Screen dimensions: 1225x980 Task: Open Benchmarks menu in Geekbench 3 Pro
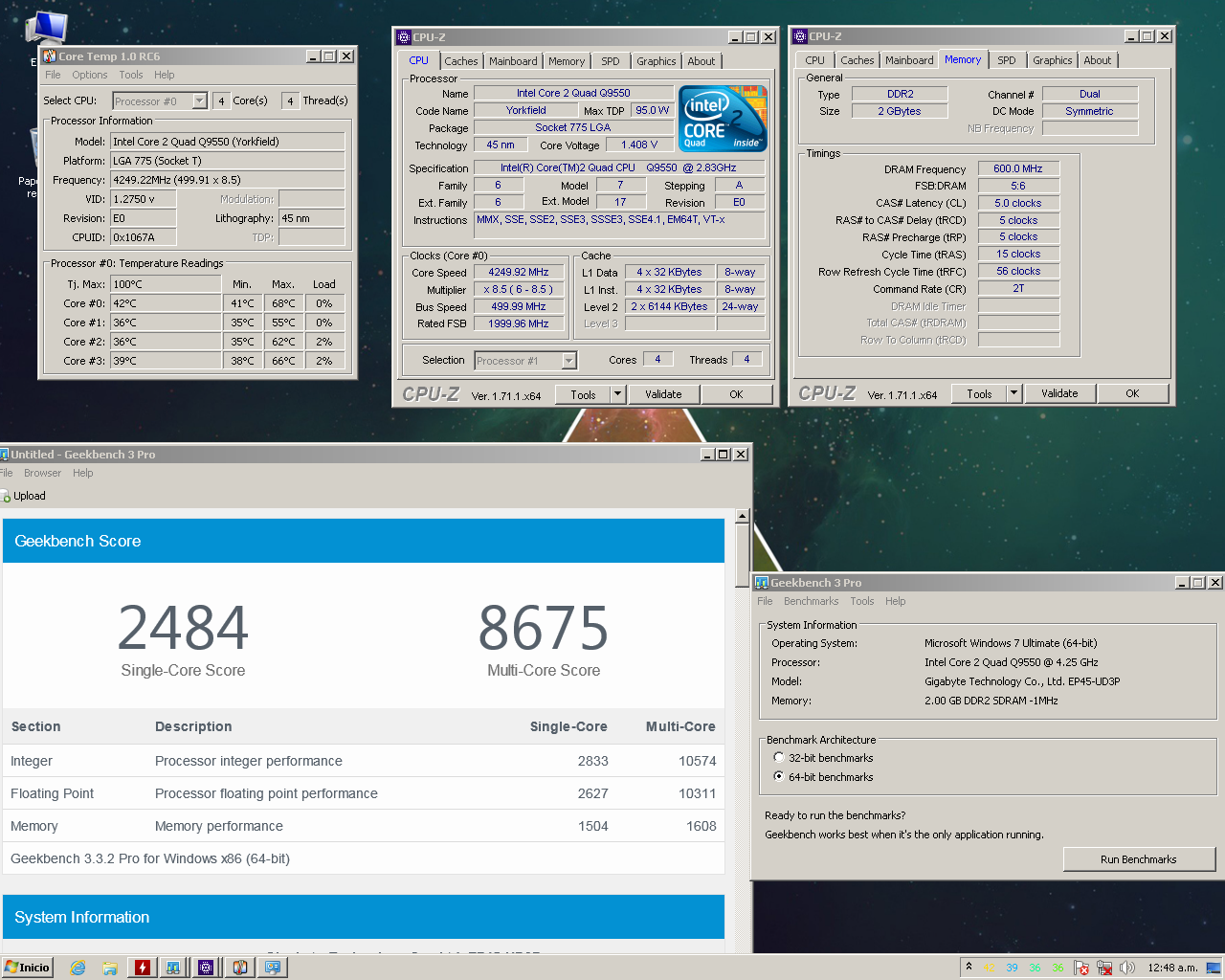(811, 601)
